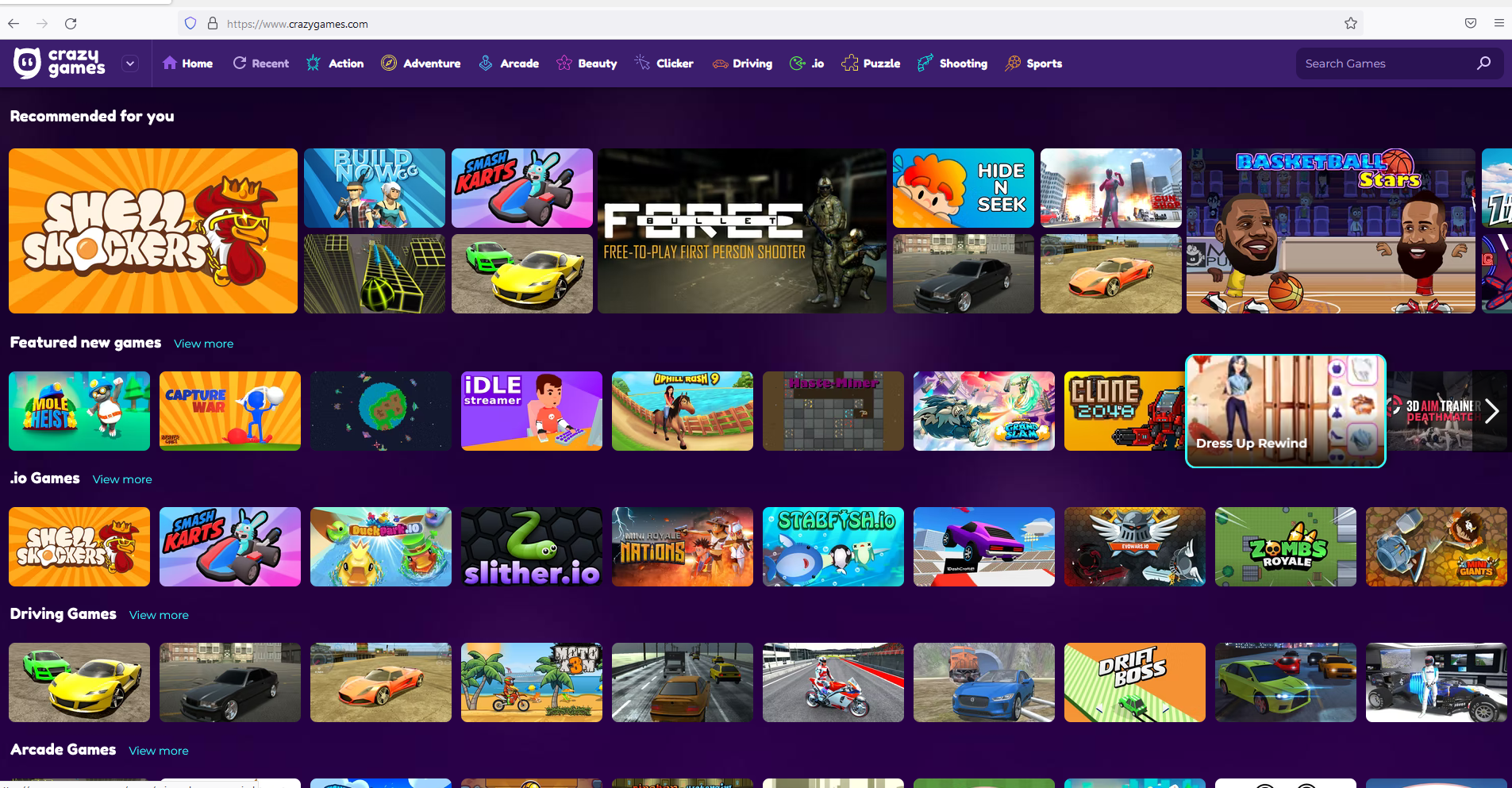Open the blue car game in Driving row
The image size is (1512, 788).
[x=984, y=682]
